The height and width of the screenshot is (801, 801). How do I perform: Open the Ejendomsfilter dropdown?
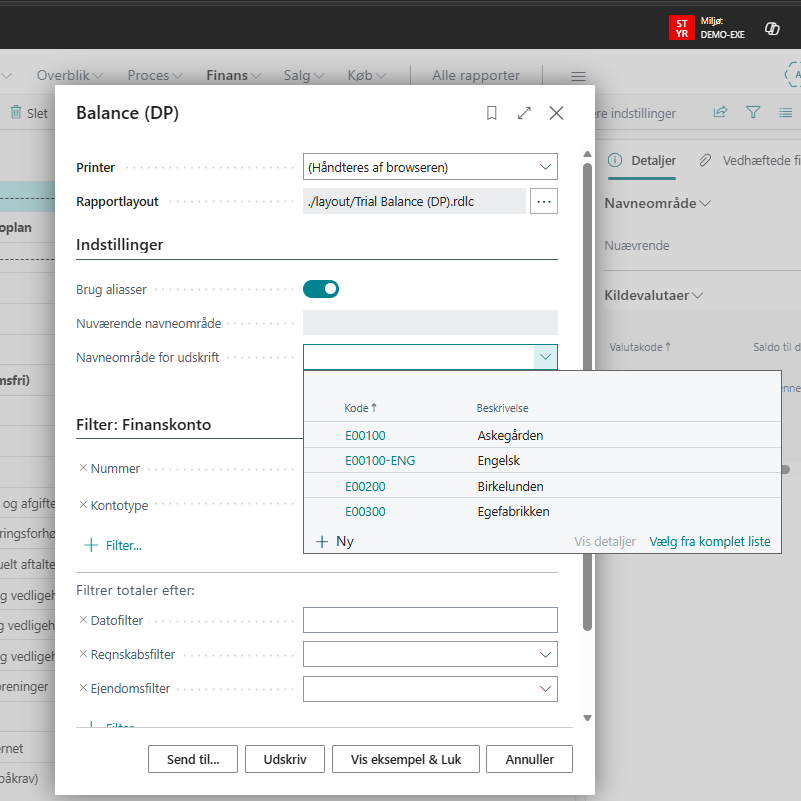(546, 689)
